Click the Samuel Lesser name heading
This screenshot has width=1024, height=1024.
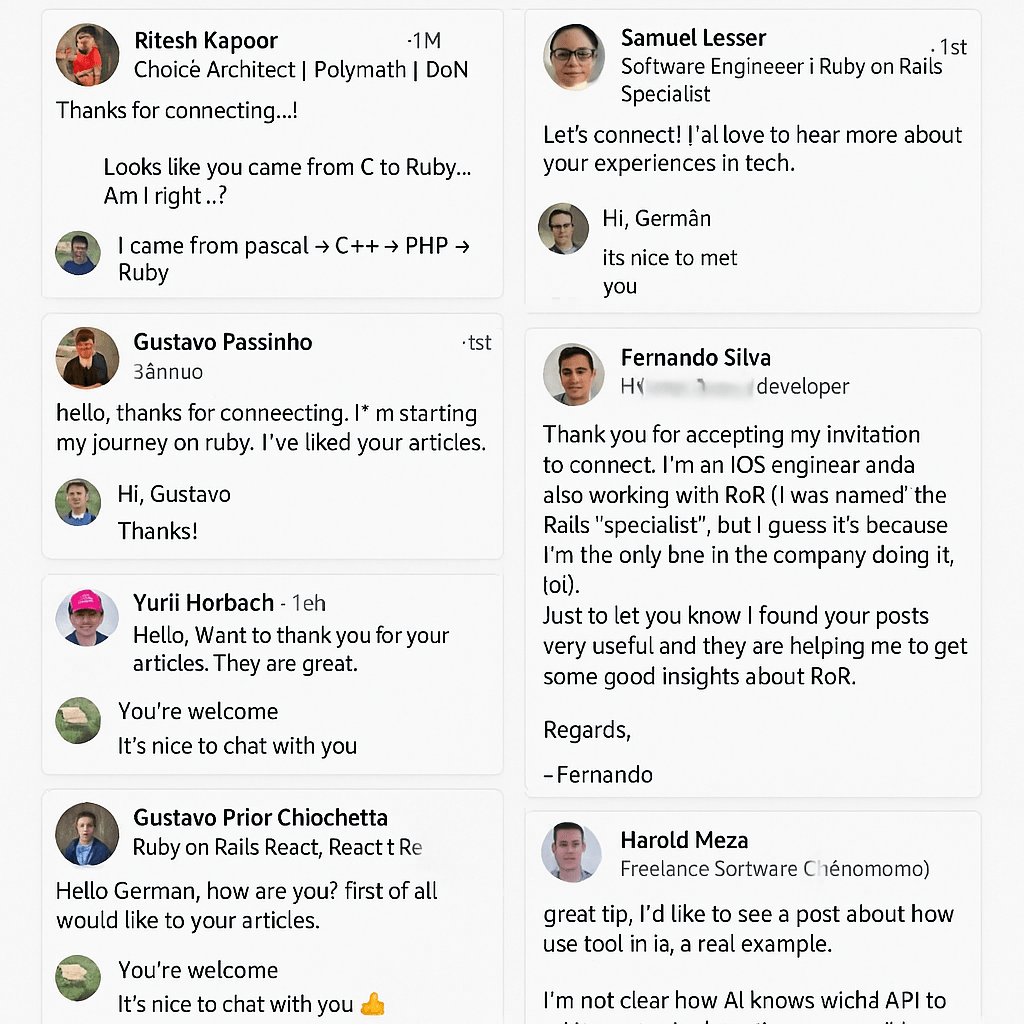tap(693, 38)
